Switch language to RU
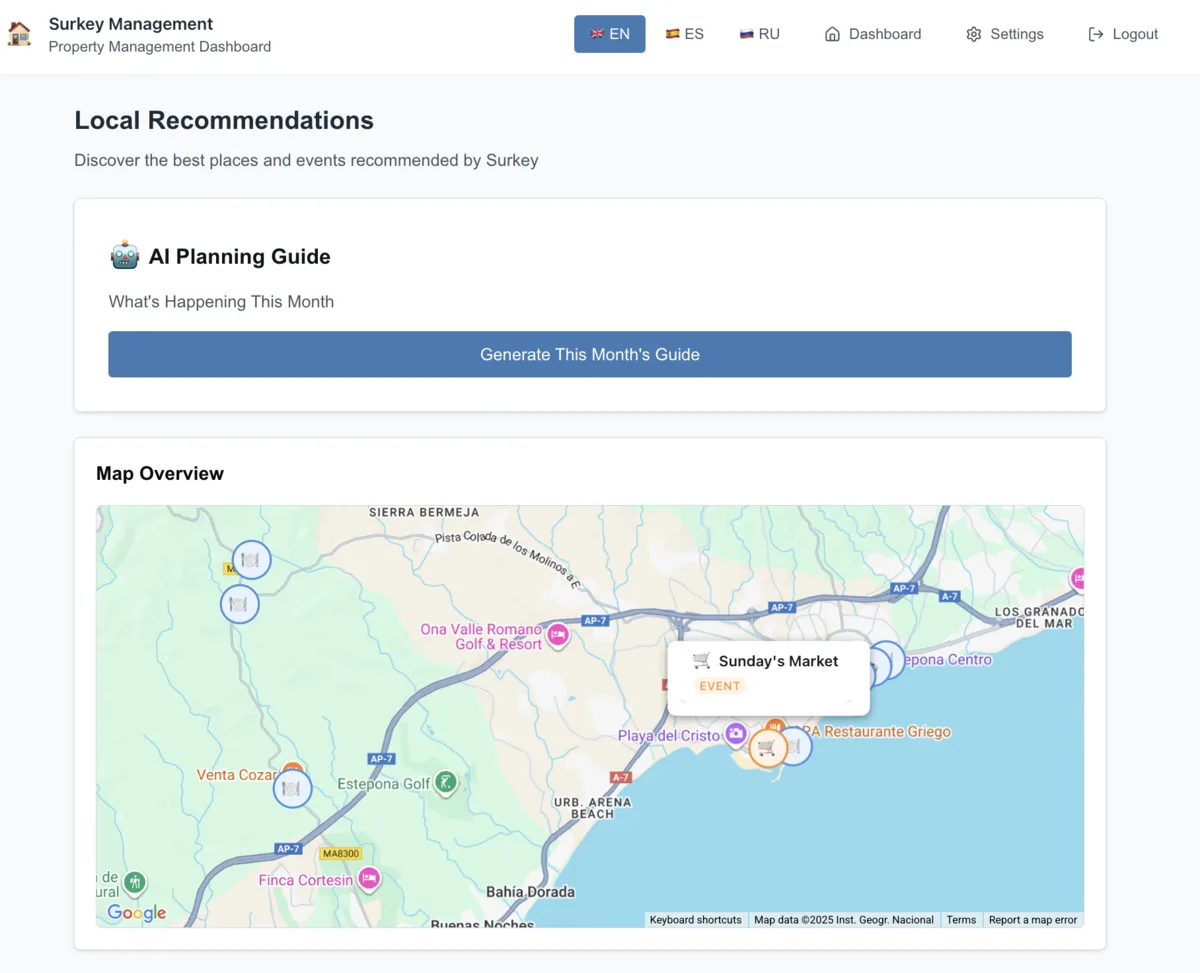 760,34
